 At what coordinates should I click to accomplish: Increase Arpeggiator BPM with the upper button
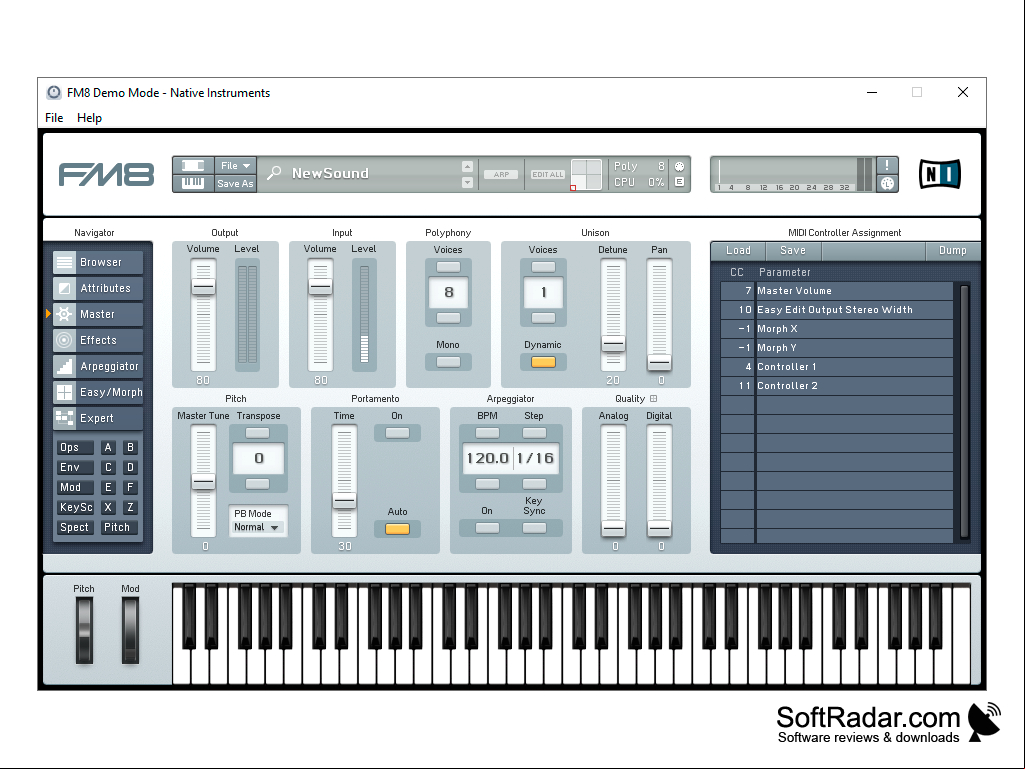point(487,433)
